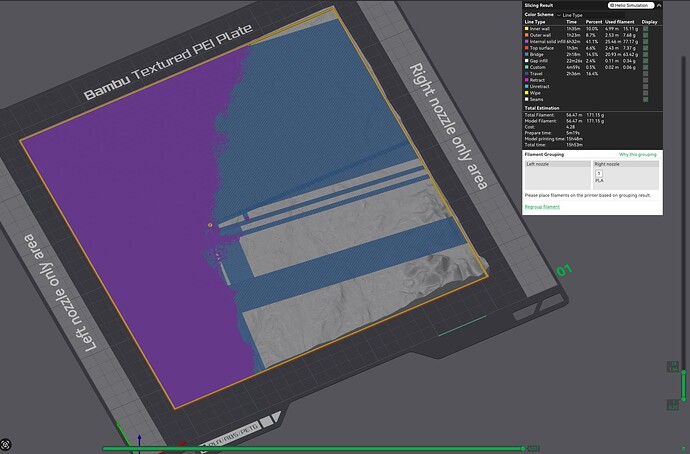Toggle display of Inner wall lines

coord(646,29)
